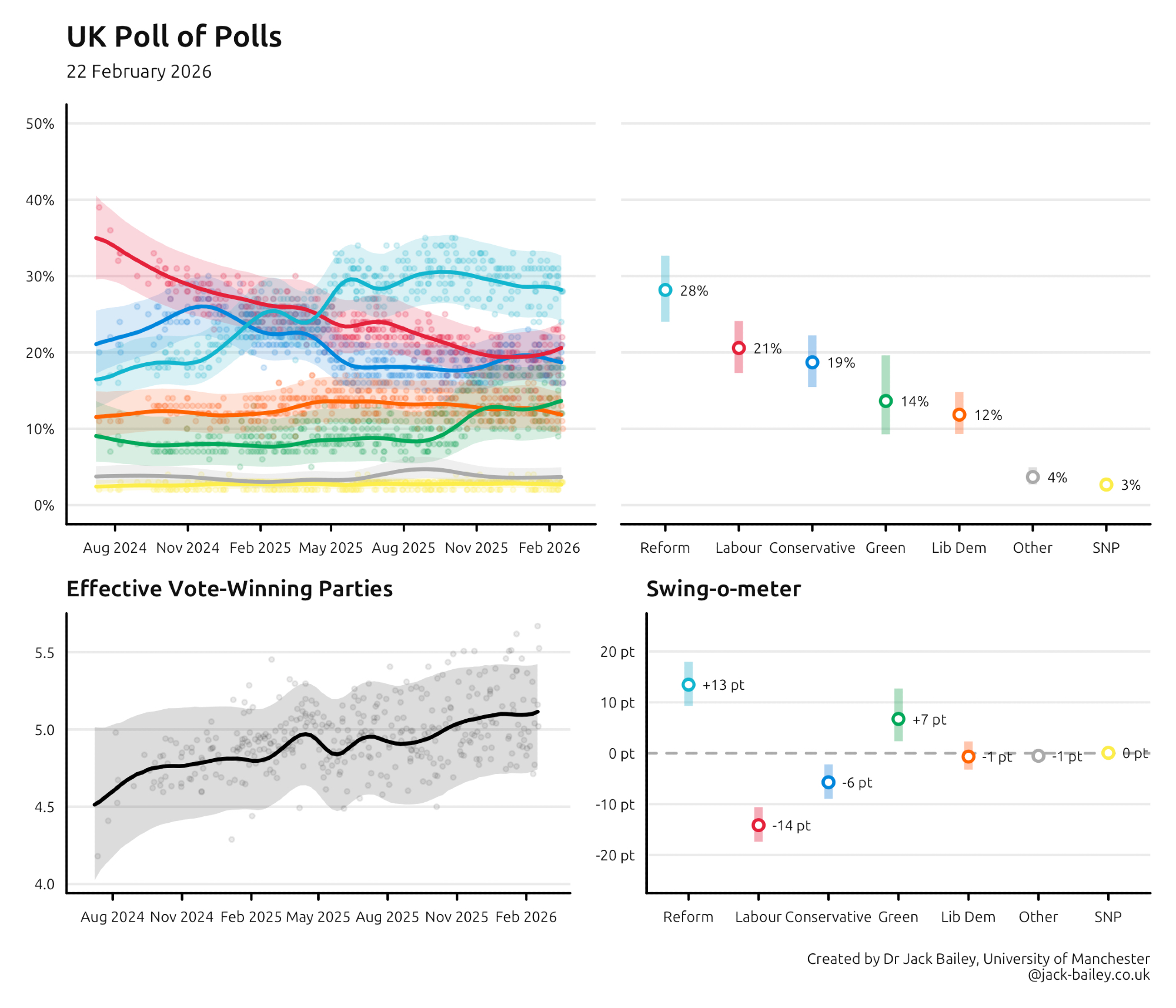Viewport: 1176px width, 1008px height.
Task: Click the 'UK Poll of Polls' title
Action: pyautogui.click(x=174, y=36)
